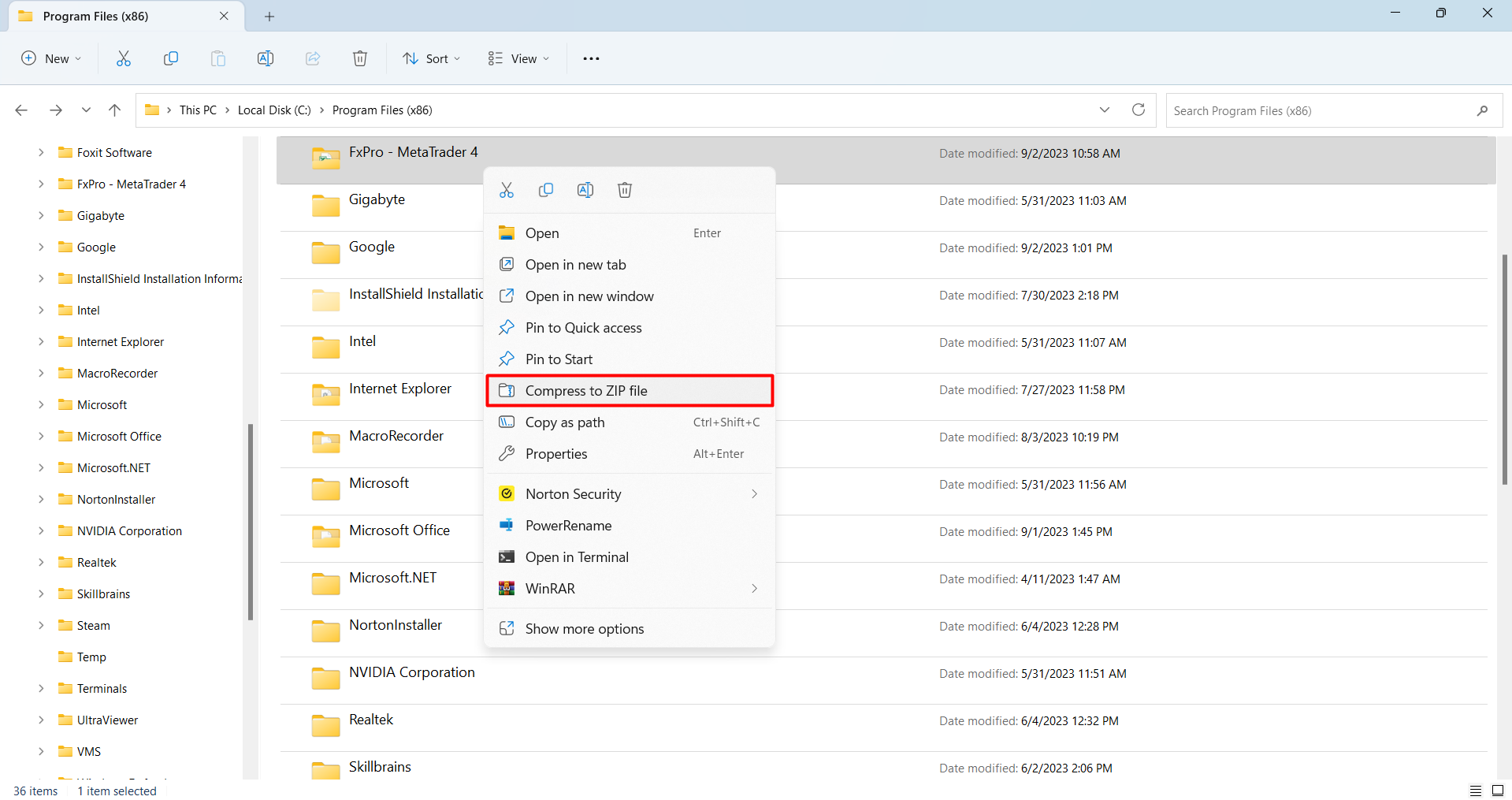Select Open in new tab from context menu

point(576,264)
